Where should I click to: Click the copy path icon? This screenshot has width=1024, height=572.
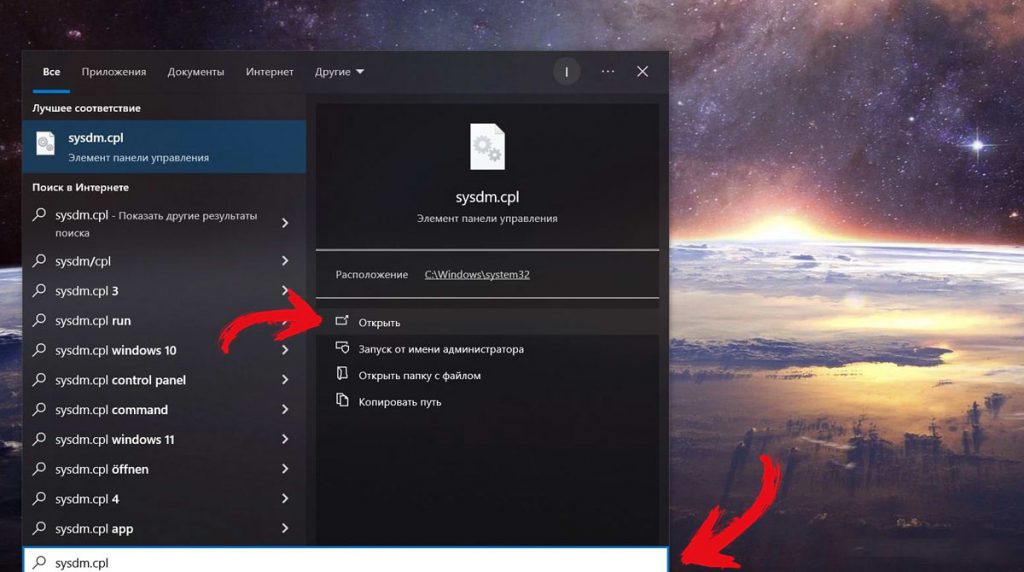(342, 400)
